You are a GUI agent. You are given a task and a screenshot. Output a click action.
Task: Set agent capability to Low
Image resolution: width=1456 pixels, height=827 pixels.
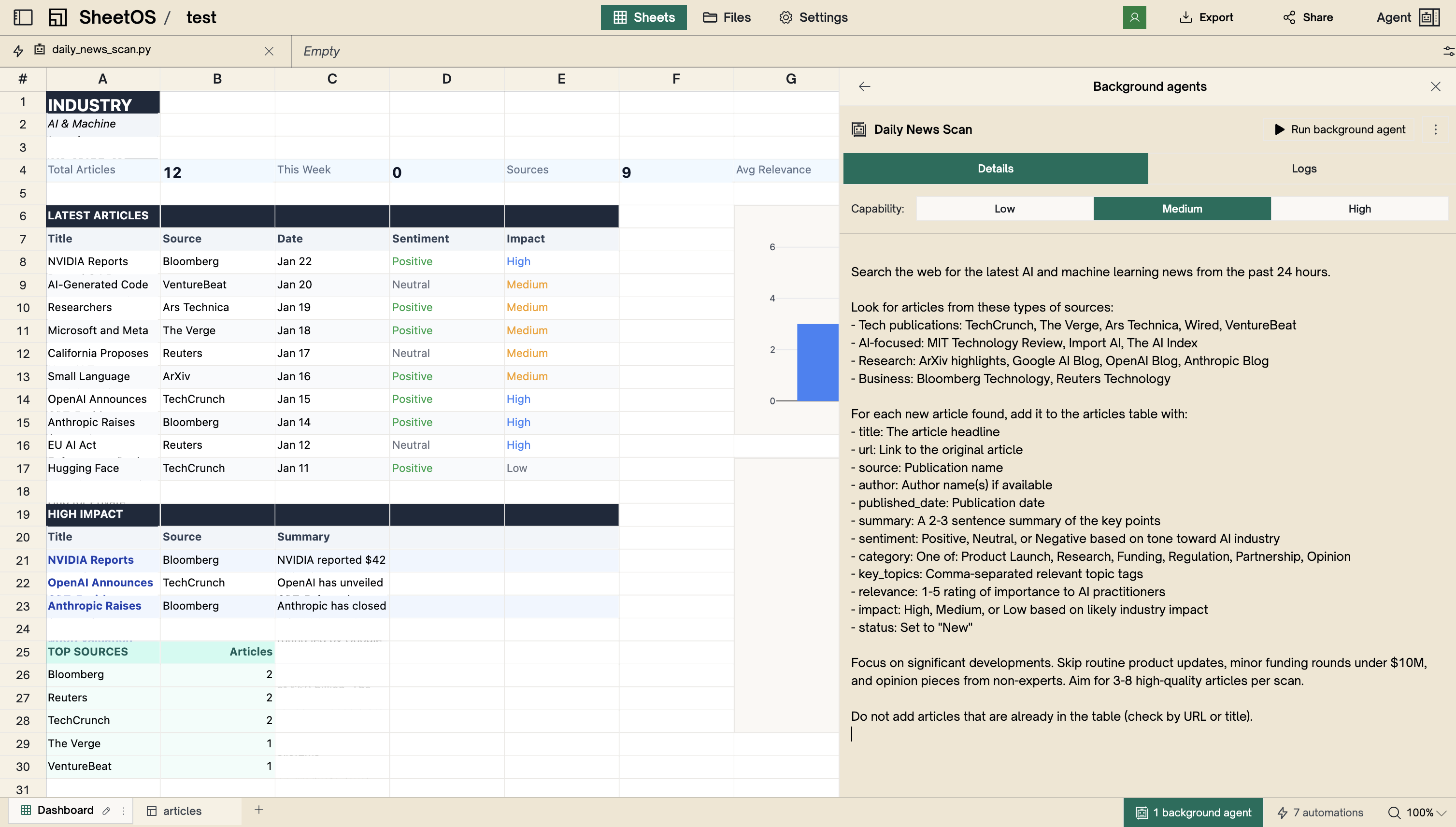1004,209
